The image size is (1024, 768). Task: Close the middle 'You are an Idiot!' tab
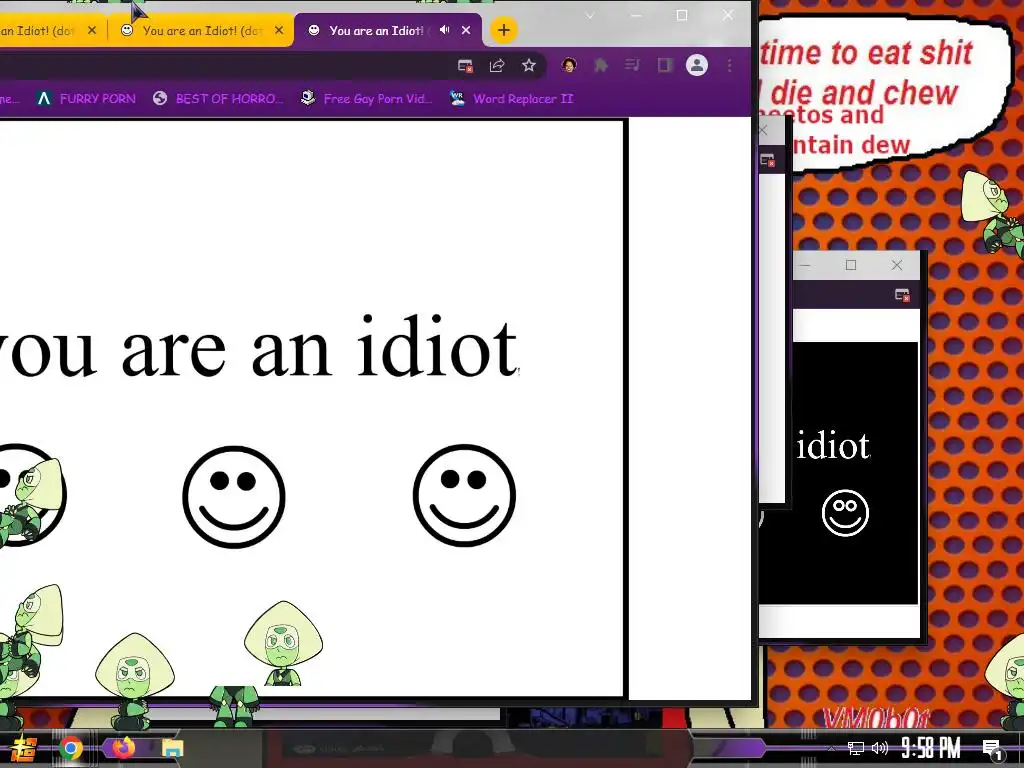tap(279, 30)
